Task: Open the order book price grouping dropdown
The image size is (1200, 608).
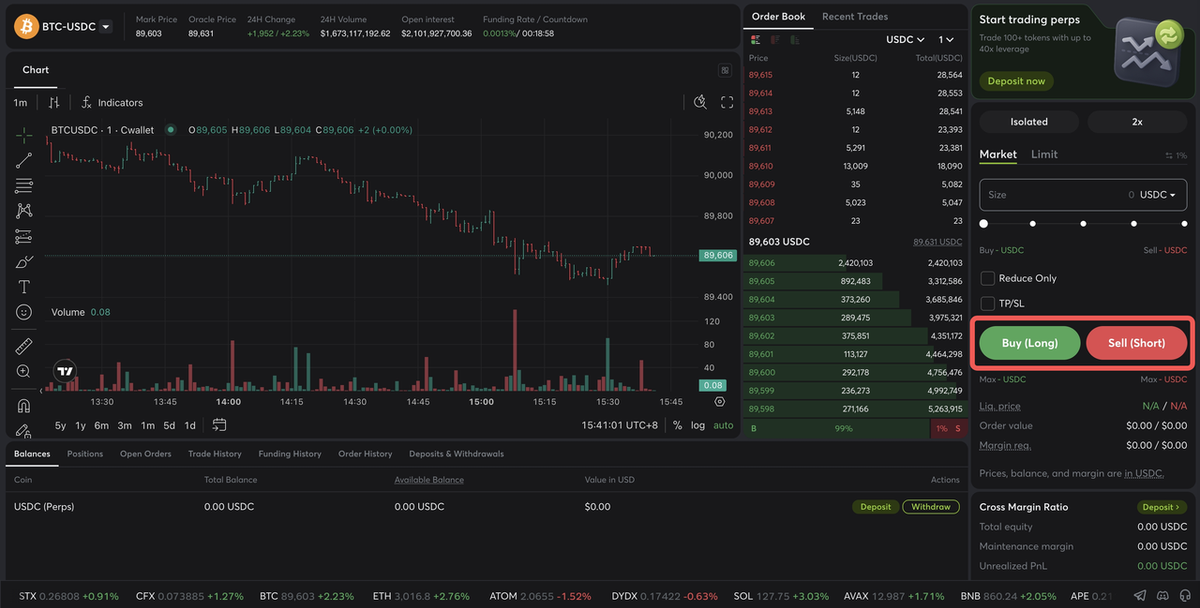Action: coord(946,40)
